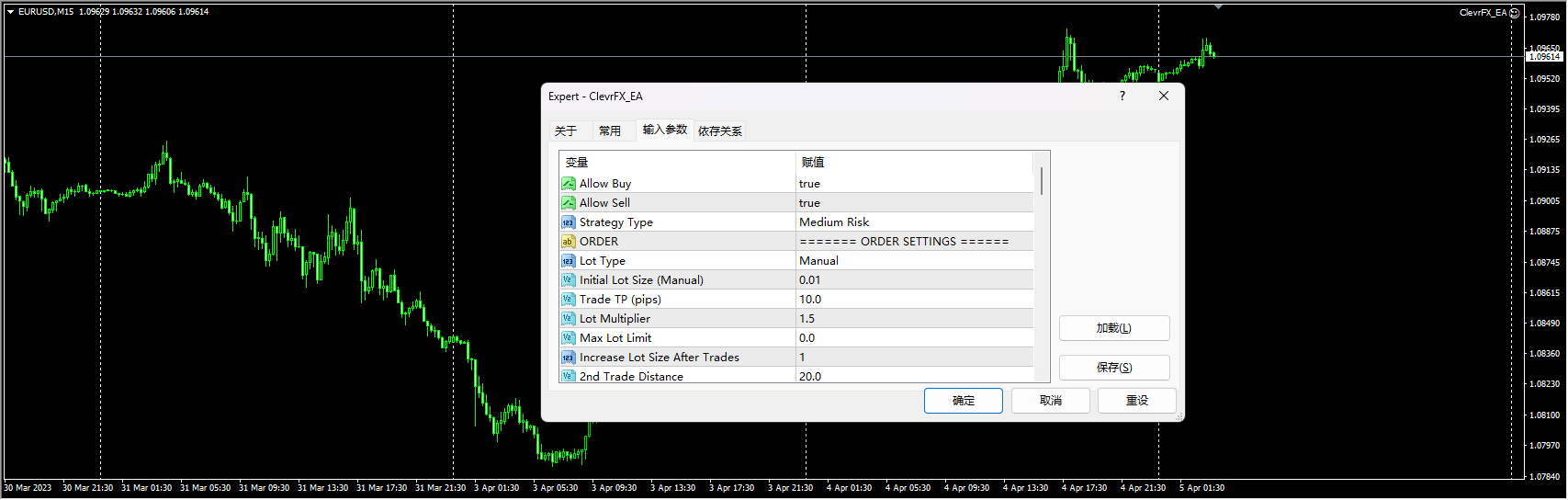The height and width of the screenshot is (500, 1568).
Task: Click the Lot Multiplier double-type icon
Action: [569, 319]
